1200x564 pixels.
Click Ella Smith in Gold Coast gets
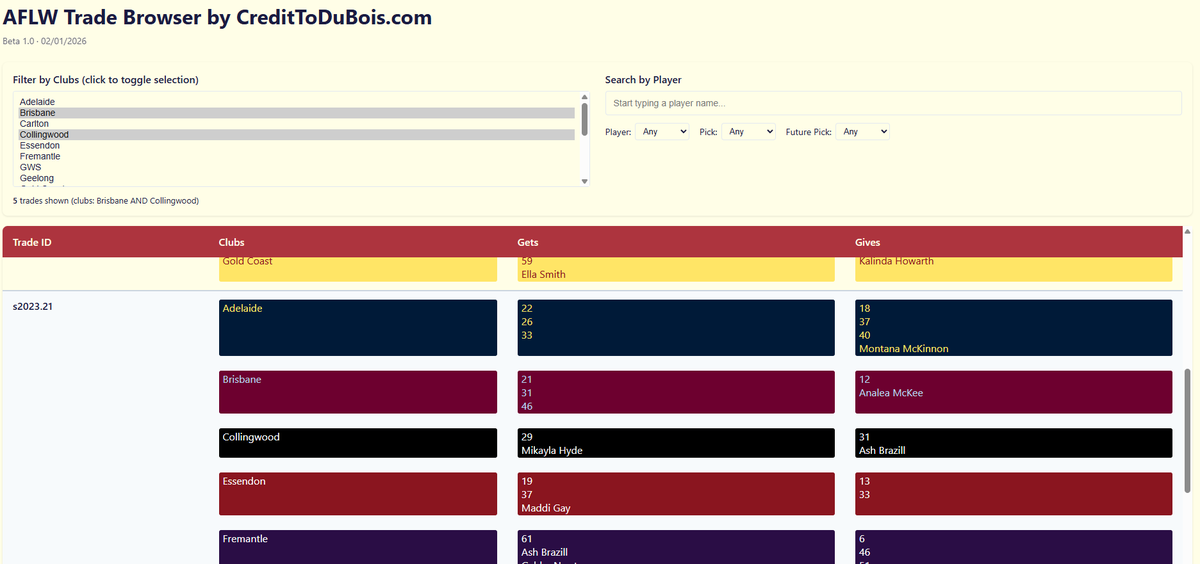click(543, 274)
